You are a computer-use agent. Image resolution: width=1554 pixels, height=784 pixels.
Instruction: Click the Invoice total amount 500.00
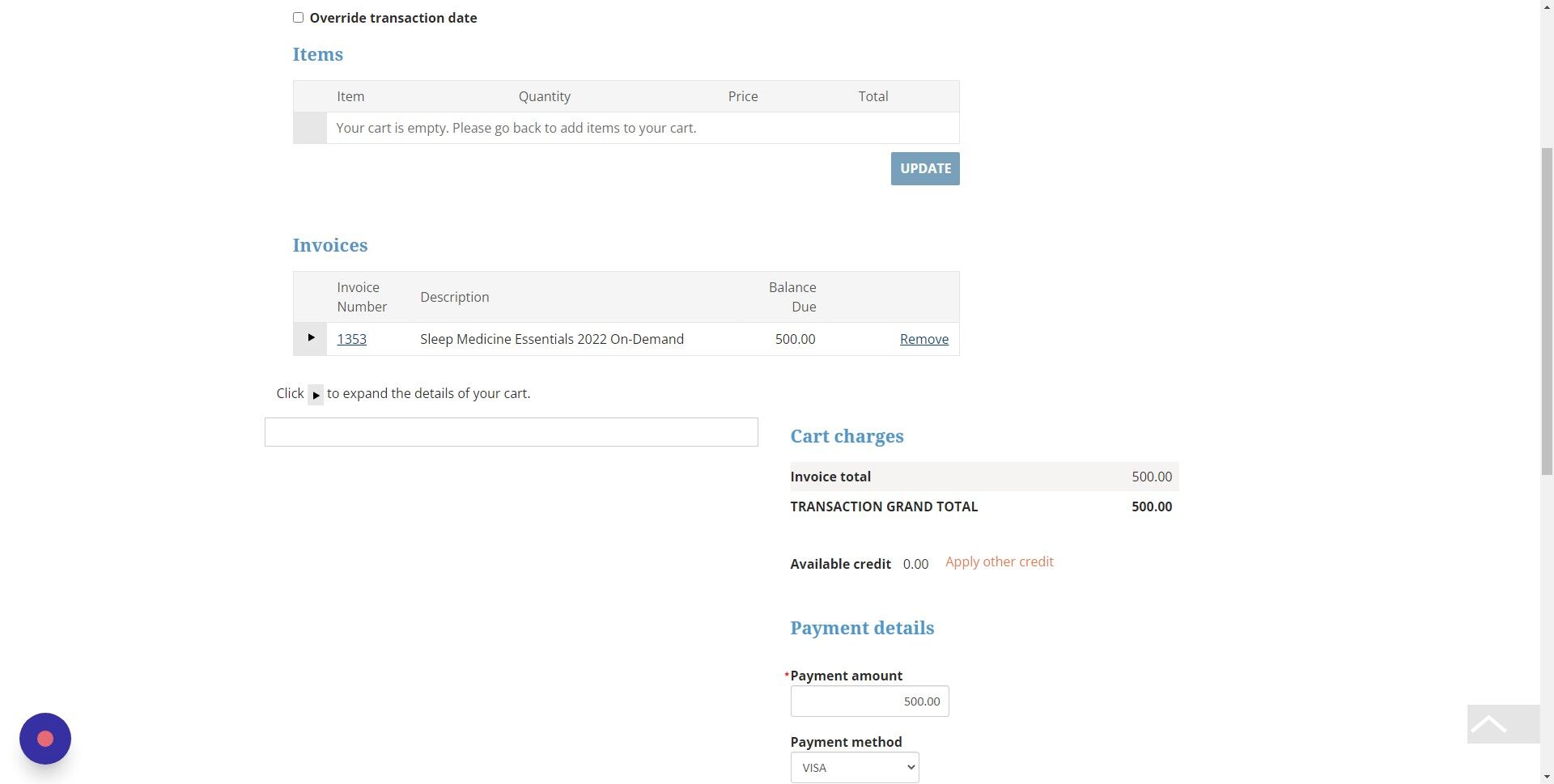coord(1151,477)
